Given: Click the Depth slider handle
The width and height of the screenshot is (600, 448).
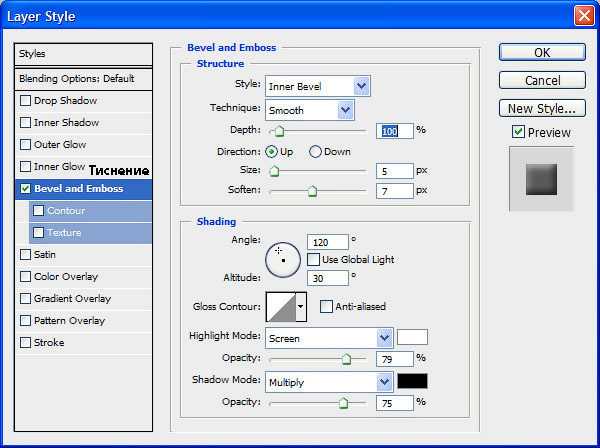Looking at the screenshot, I should coord(280,131).
